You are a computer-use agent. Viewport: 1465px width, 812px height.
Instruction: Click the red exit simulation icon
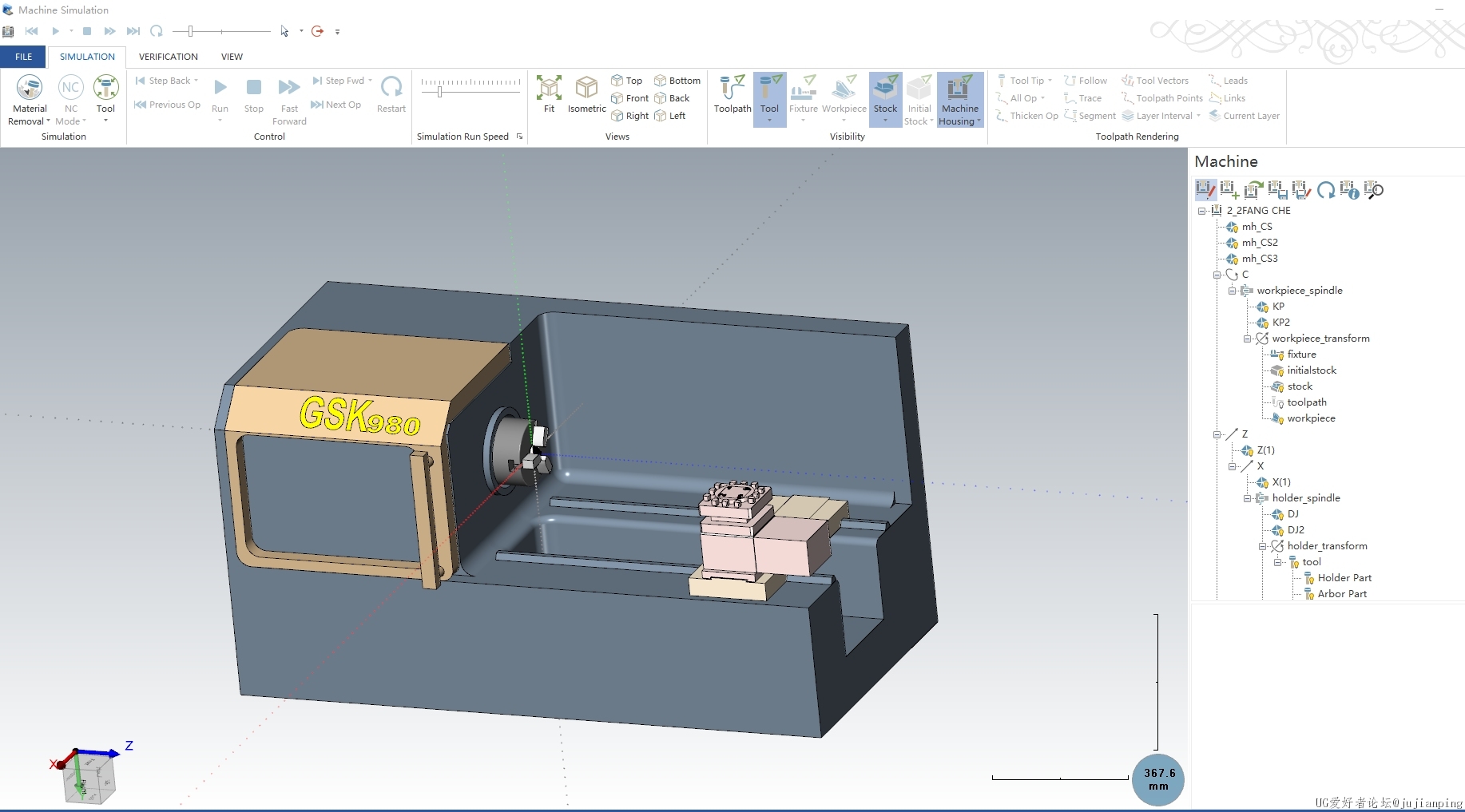(317, 31)
